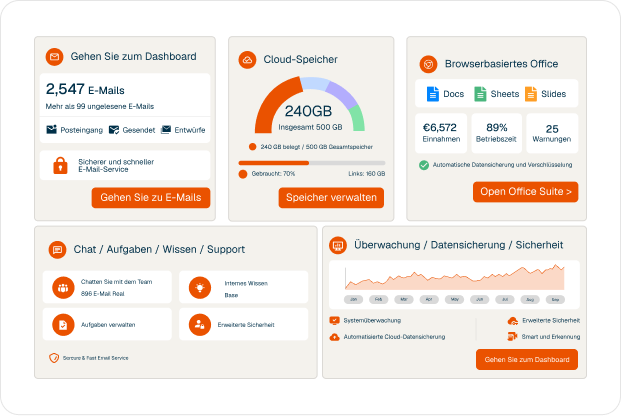Click the Cloud-Speicher cloud icon

(x=246, y=60)
